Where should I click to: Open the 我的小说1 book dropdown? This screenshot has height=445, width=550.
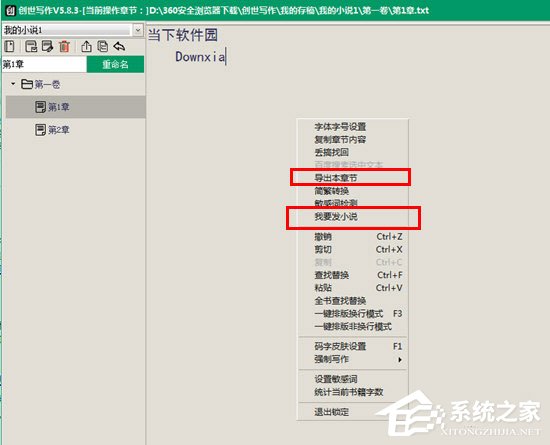click(138, 30)
